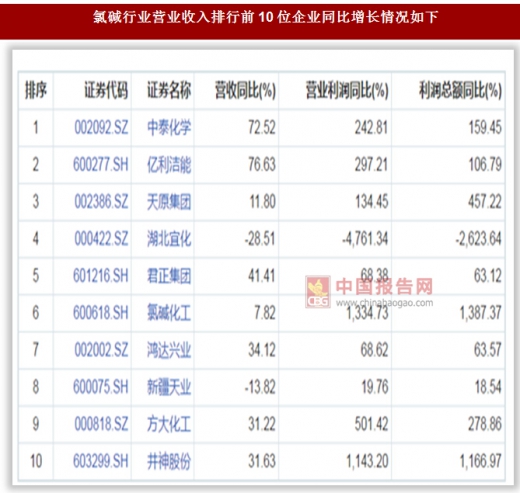
Task: Click the 君正集团 company name link
Action: [x=169, y=276]
